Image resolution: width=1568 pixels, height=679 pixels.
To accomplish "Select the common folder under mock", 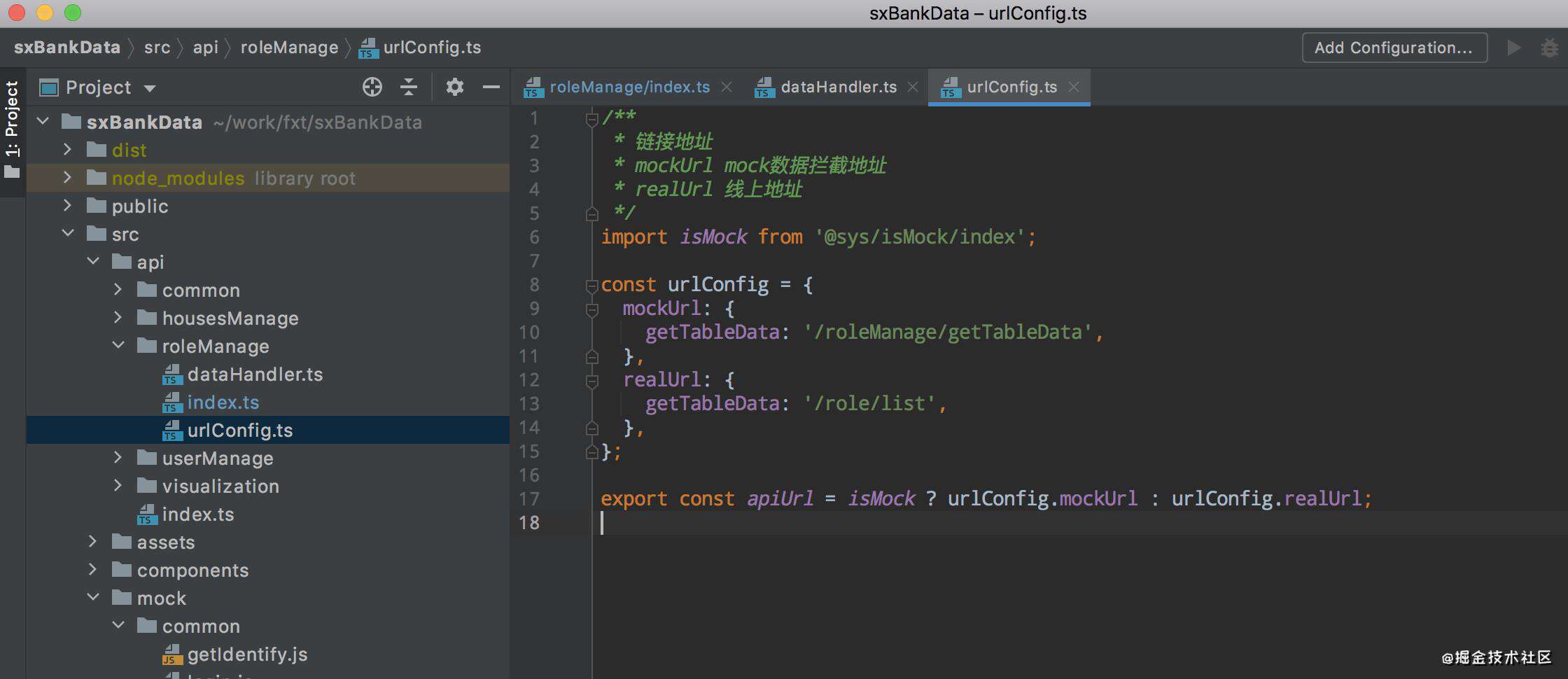I will [x=201, y=626].
